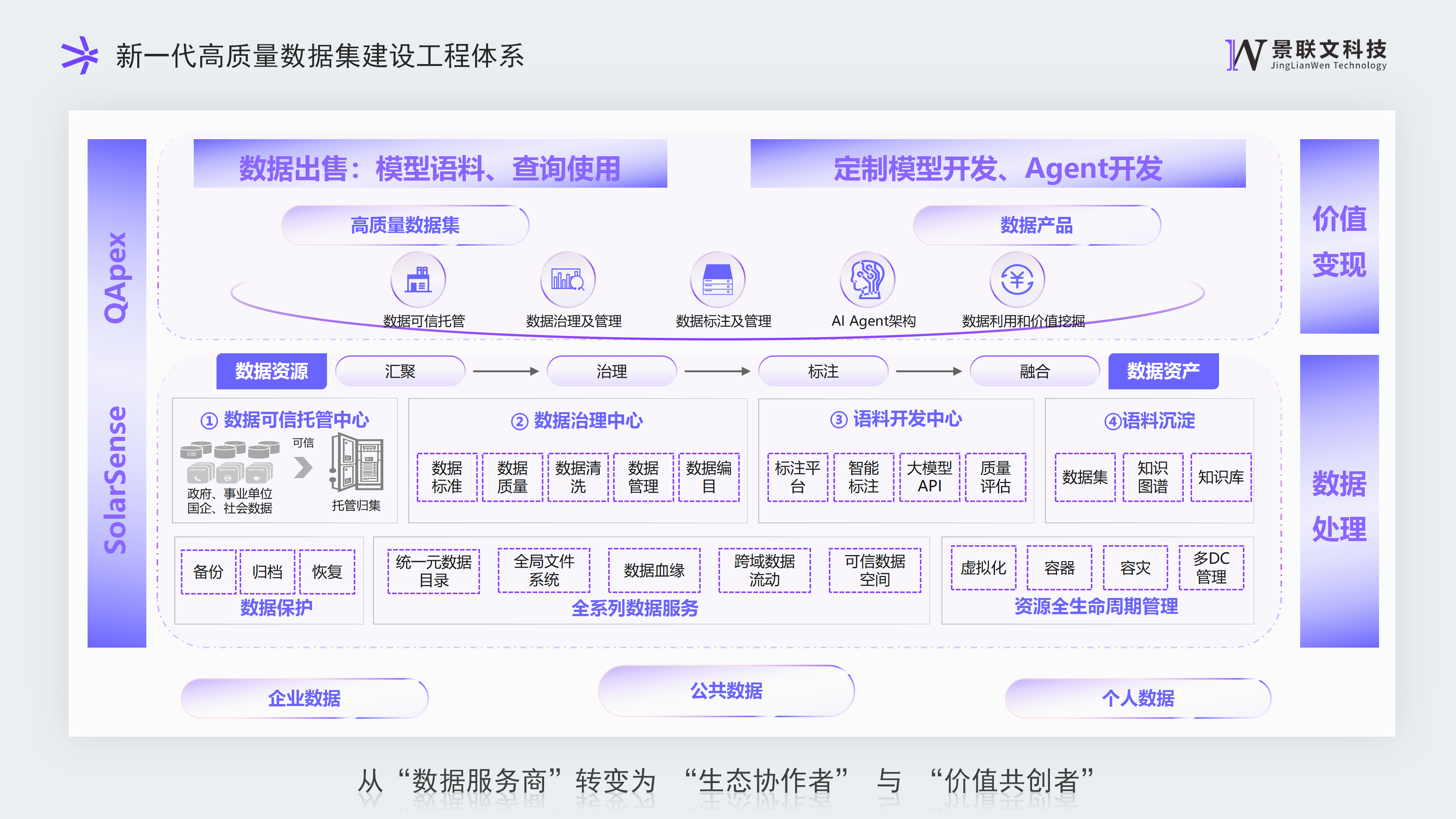
Task: Select the 可信数据空间 box
Action: pyautogui.click(x=875, y=570)
